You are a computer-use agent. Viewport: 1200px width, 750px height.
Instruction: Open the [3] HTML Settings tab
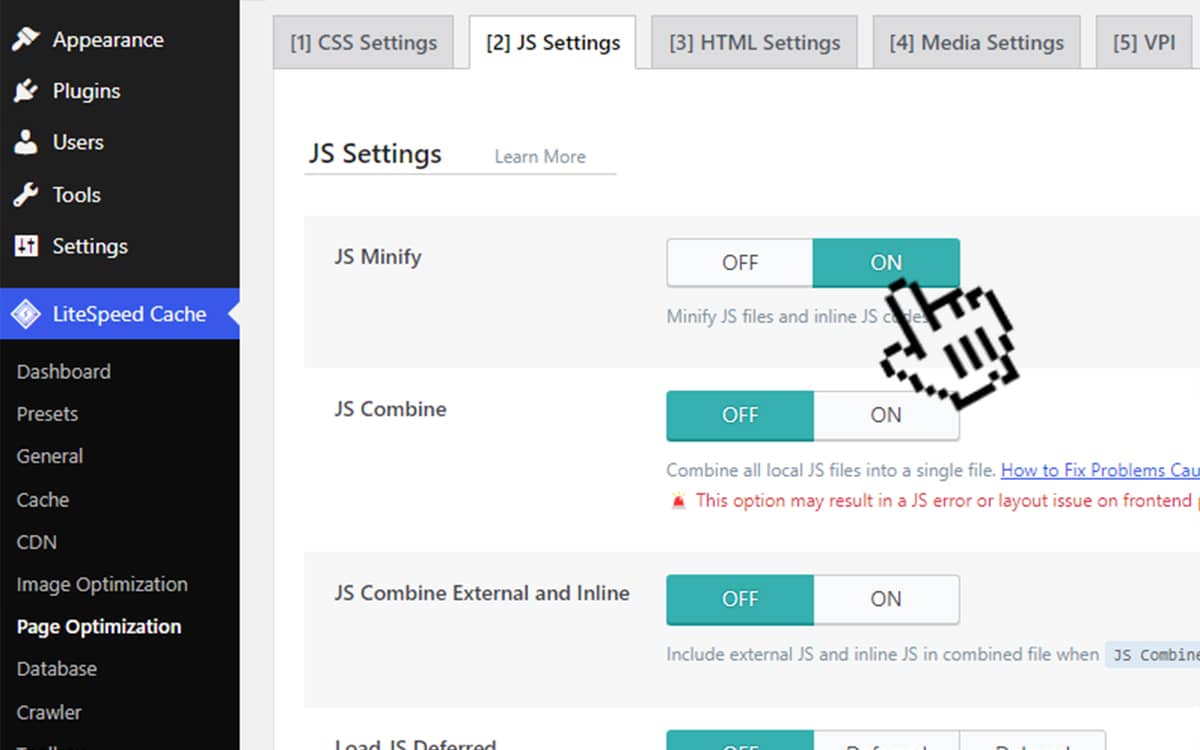tap(754, 42)
